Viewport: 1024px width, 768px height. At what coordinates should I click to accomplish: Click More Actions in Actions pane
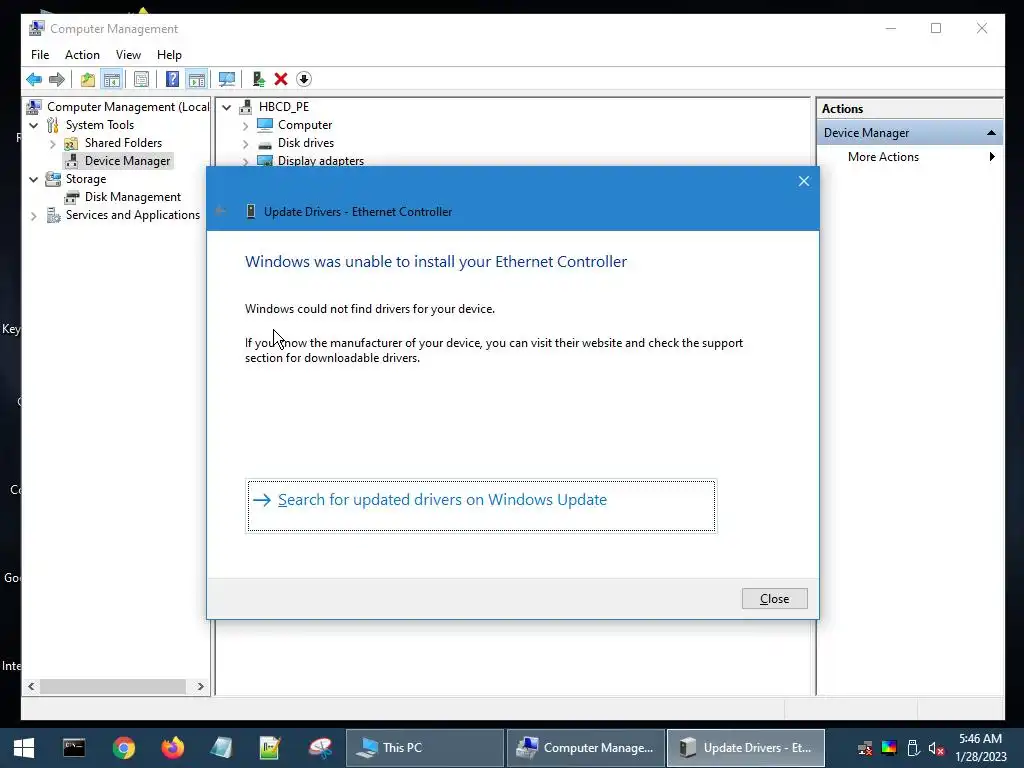[883, 157]
